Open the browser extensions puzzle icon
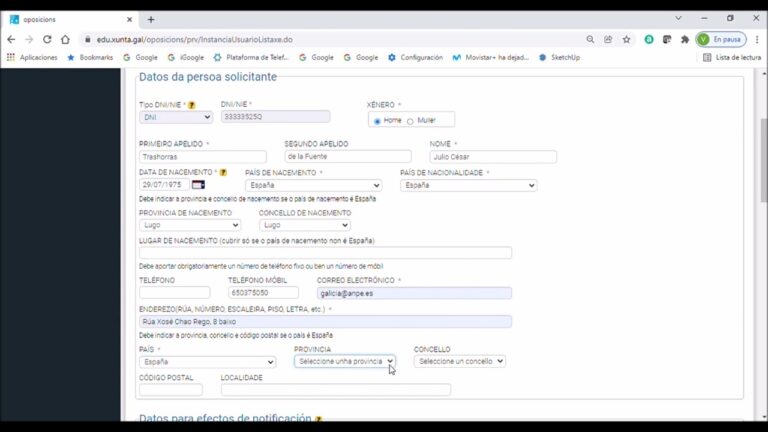768x432 pixels. pos(685,39)
